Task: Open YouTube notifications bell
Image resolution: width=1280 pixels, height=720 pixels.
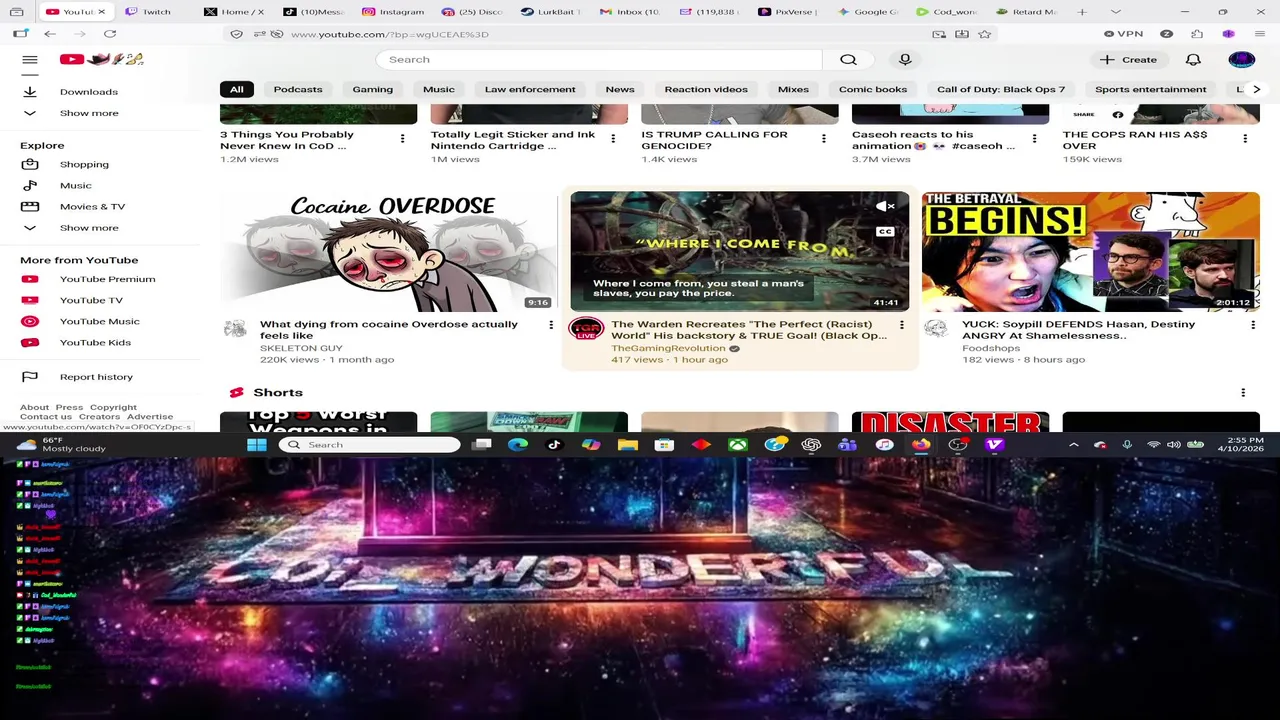Action: [x=1193, y=60]
